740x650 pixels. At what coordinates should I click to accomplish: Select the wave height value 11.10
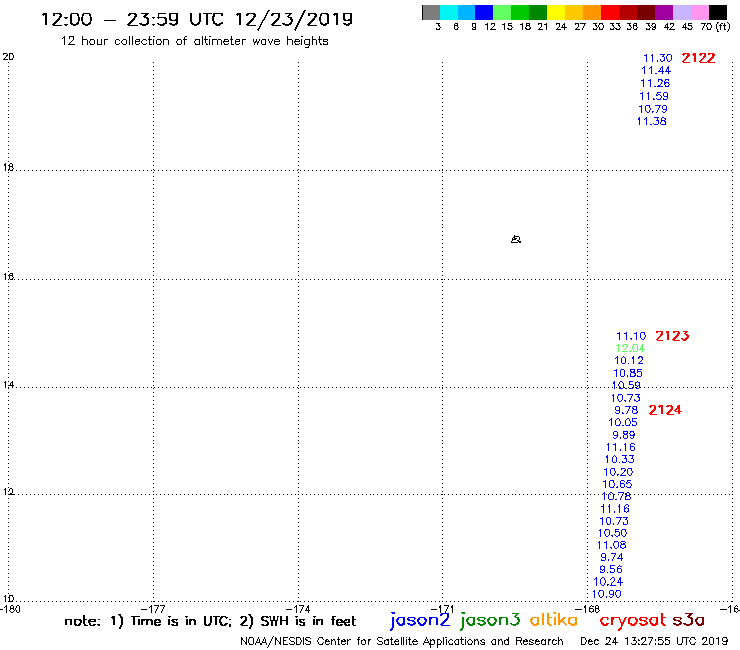click(x=631, y=336)
